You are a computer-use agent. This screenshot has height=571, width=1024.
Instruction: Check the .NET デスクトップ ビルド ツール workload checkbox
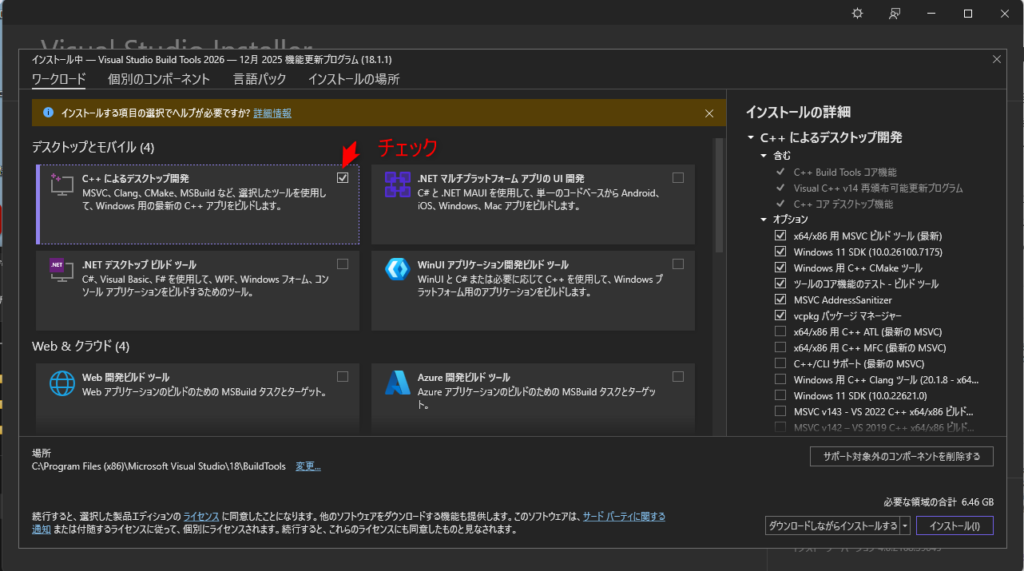[343, 264]
